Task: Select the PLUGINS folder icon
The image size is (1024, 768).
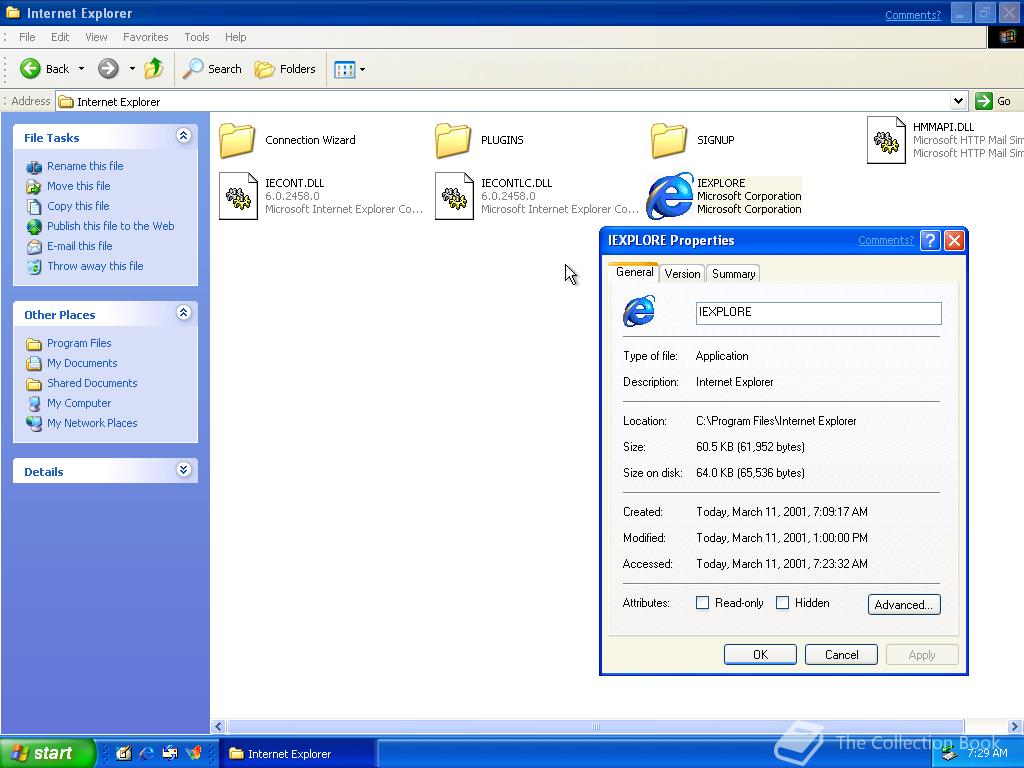Action: tap(453, 140)
